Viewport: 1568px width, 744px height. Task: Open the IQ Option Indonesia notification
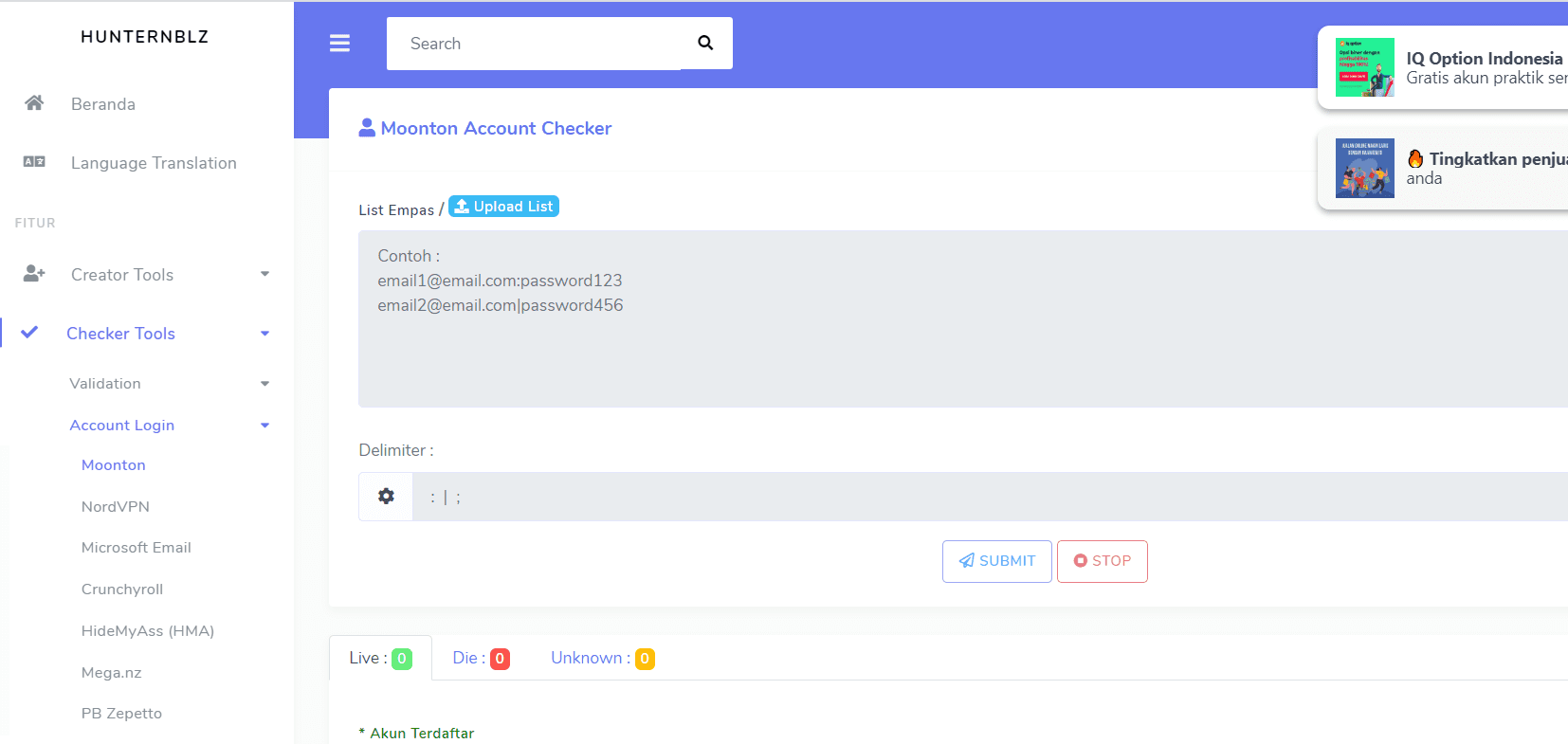(x=1443, y=68)
